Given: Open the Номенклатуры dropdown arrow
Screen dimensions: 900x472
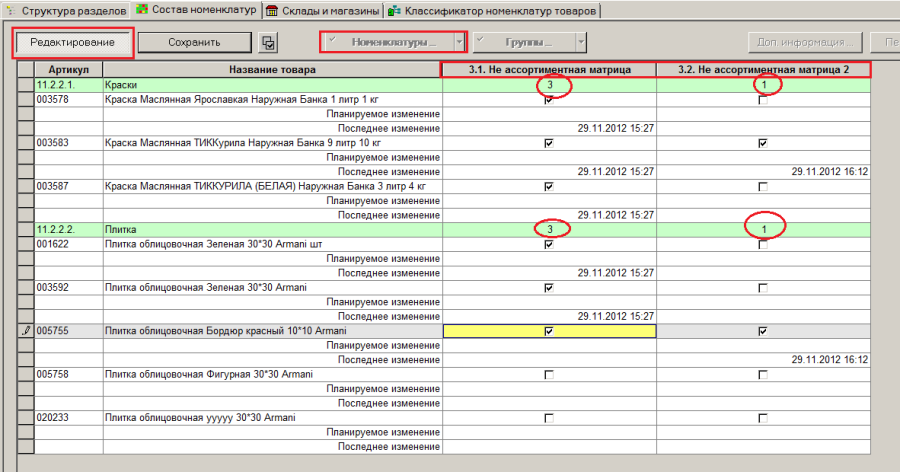Looking at the screenshot, I should pyautogui.click(x=459, y=42).
